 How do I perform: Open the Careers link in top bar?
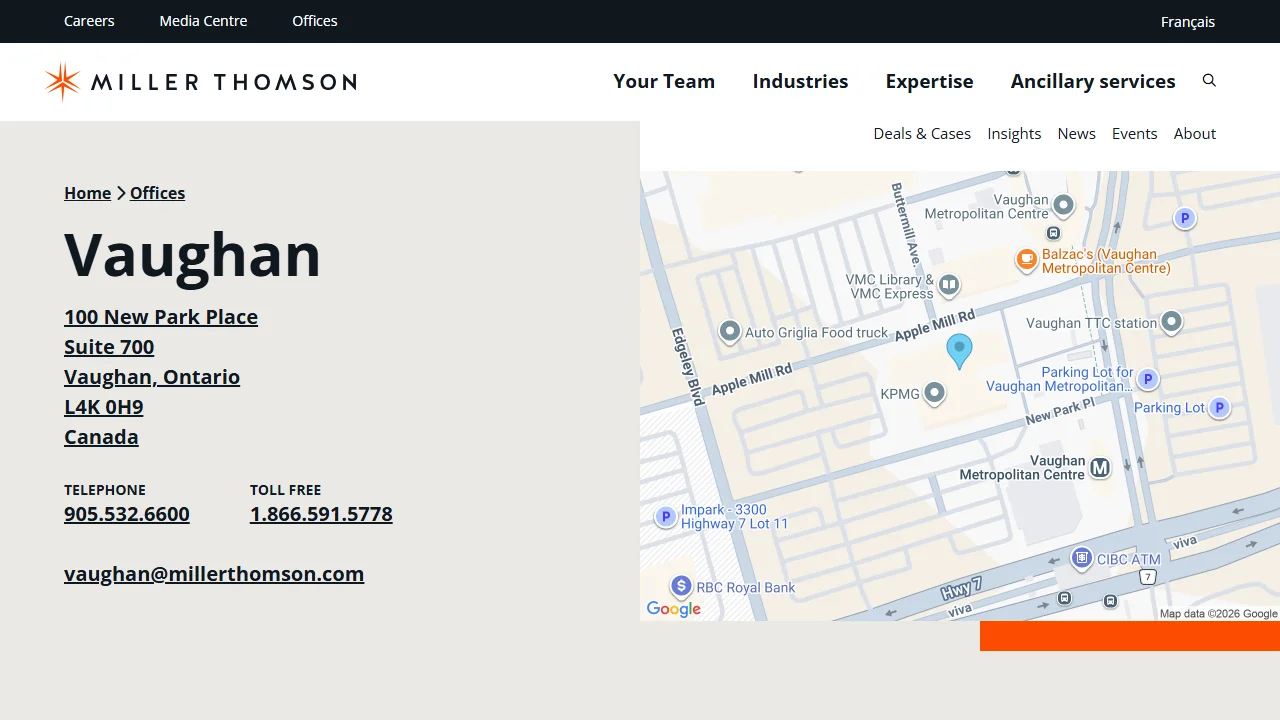(89, 21)
